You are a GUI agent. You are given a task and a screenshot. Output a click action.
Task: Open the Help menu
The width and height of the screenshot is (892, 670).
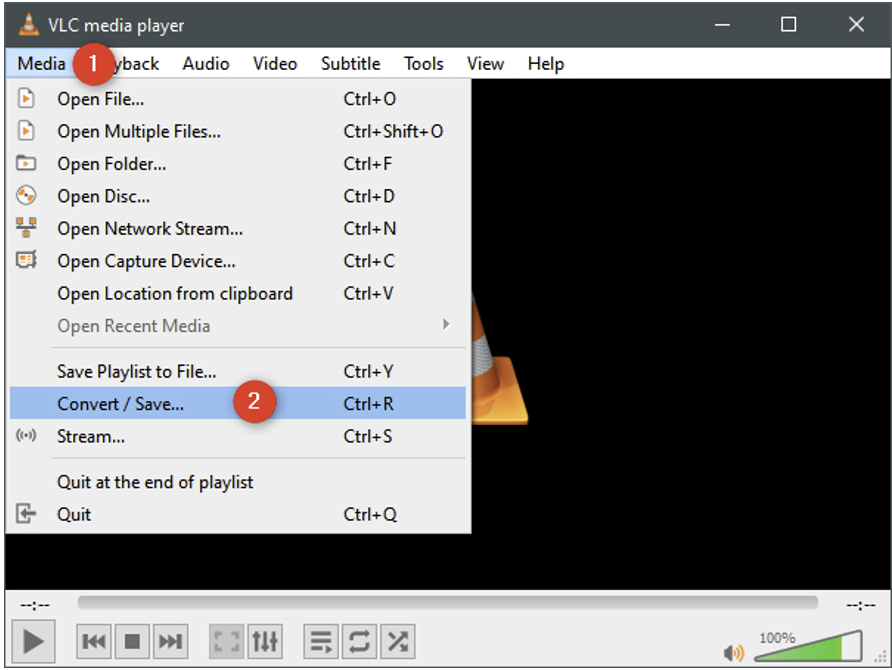point(546,63)
